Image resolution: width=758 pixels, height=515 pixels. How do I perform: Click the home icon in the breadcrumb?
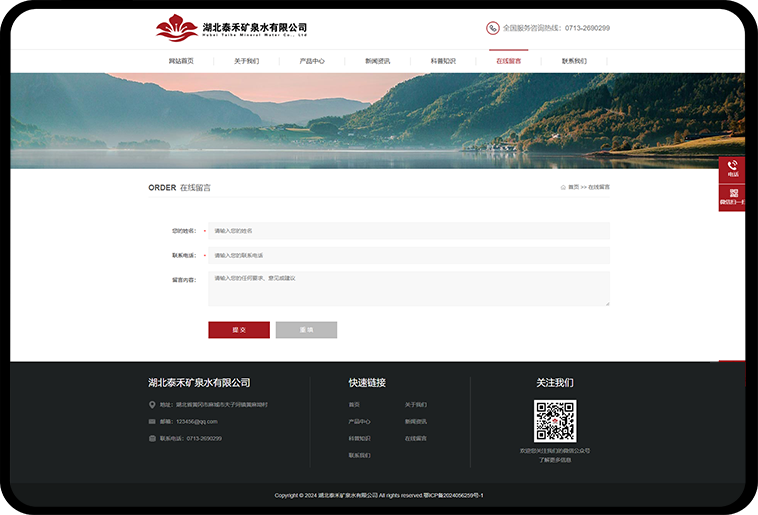[563, 187]
